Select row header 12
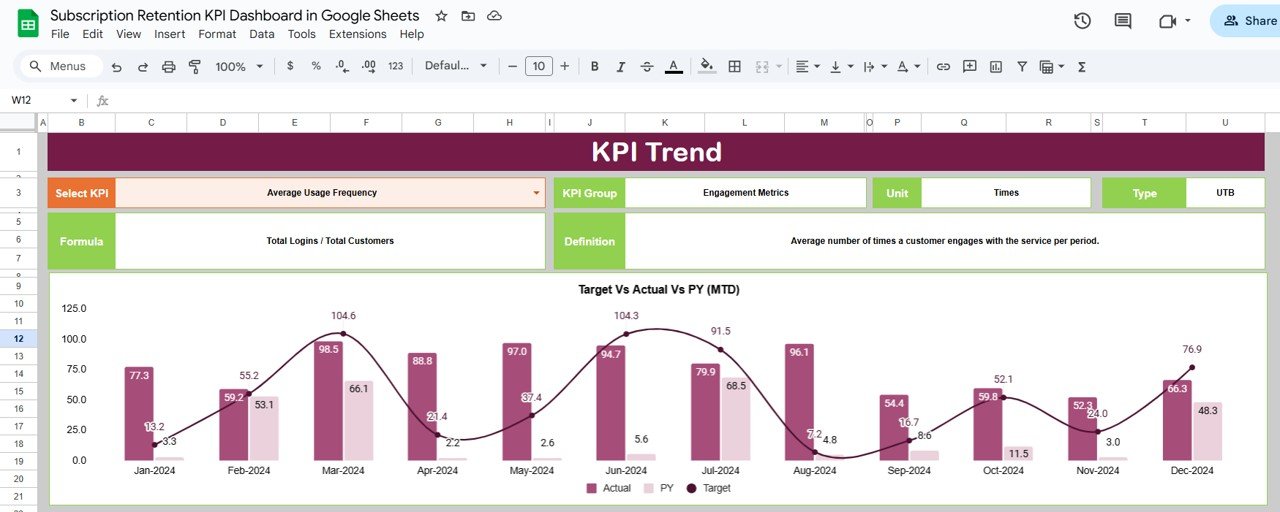The width and height of the screenshot is (1280, 512). pos(18,339)
